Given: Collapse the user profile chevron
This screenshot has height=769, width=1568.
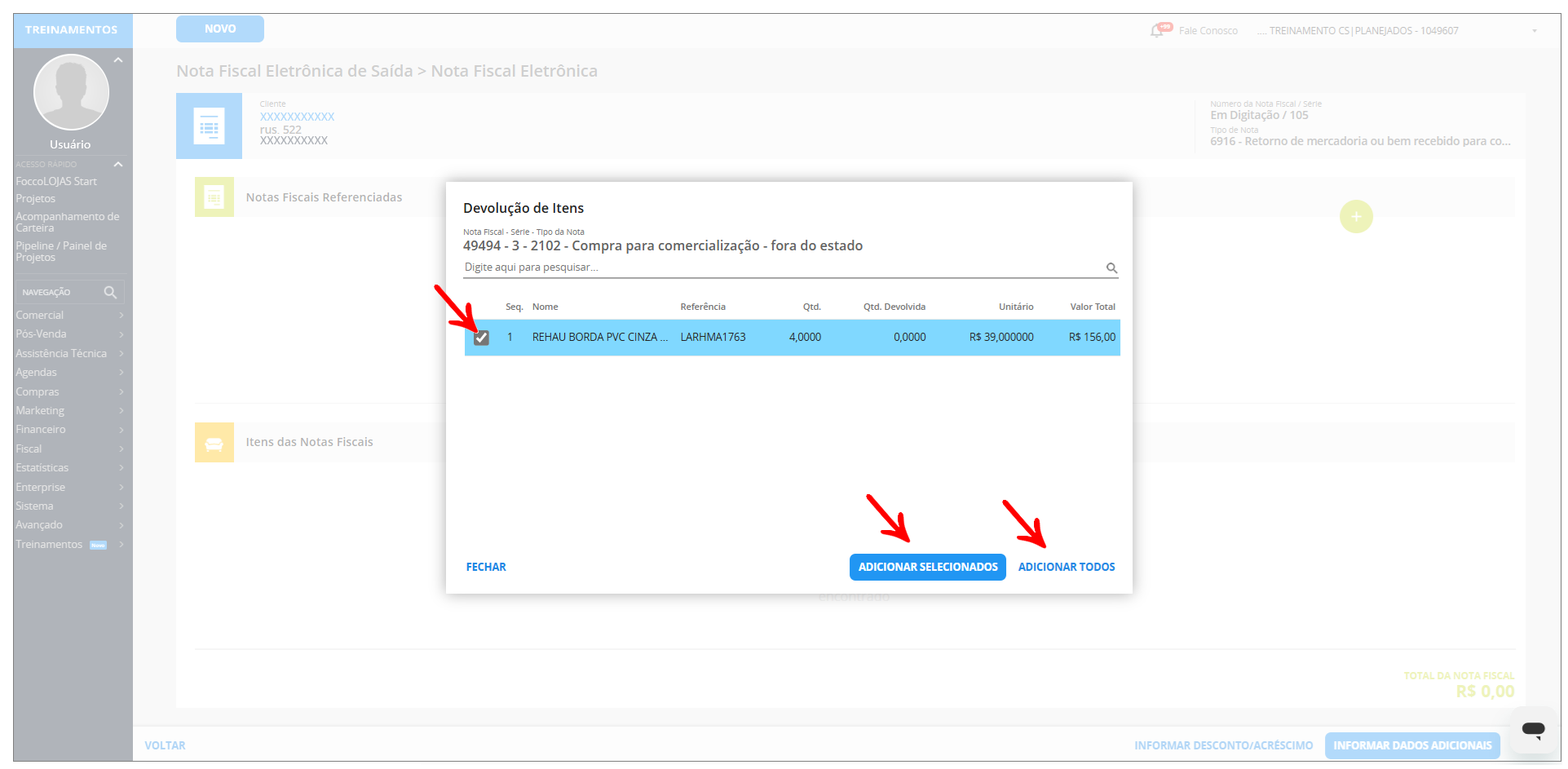Looking at the screenshot, I should [x=118, y=60].
